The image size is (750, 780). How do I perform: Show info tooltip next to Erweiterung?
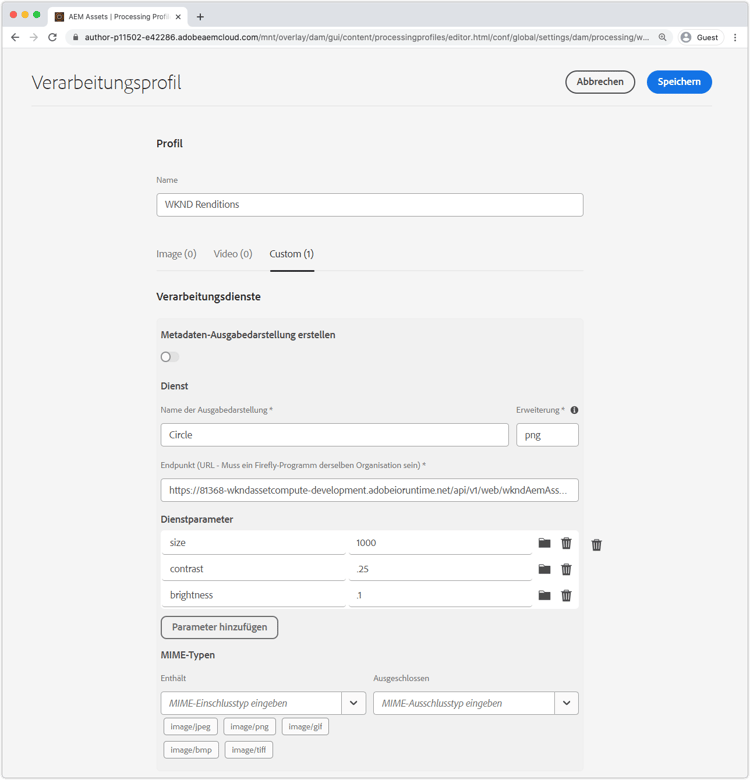point(574,410)
